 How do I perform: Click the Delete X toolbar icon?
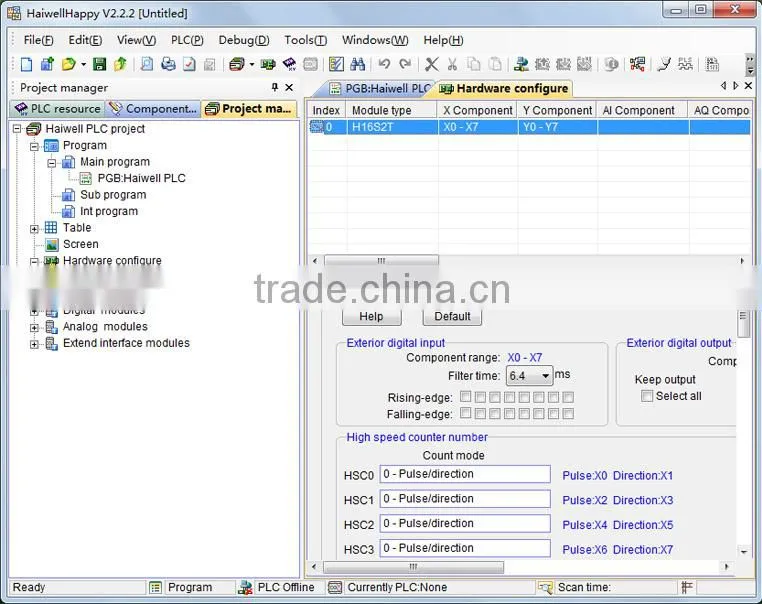(432, 64)
